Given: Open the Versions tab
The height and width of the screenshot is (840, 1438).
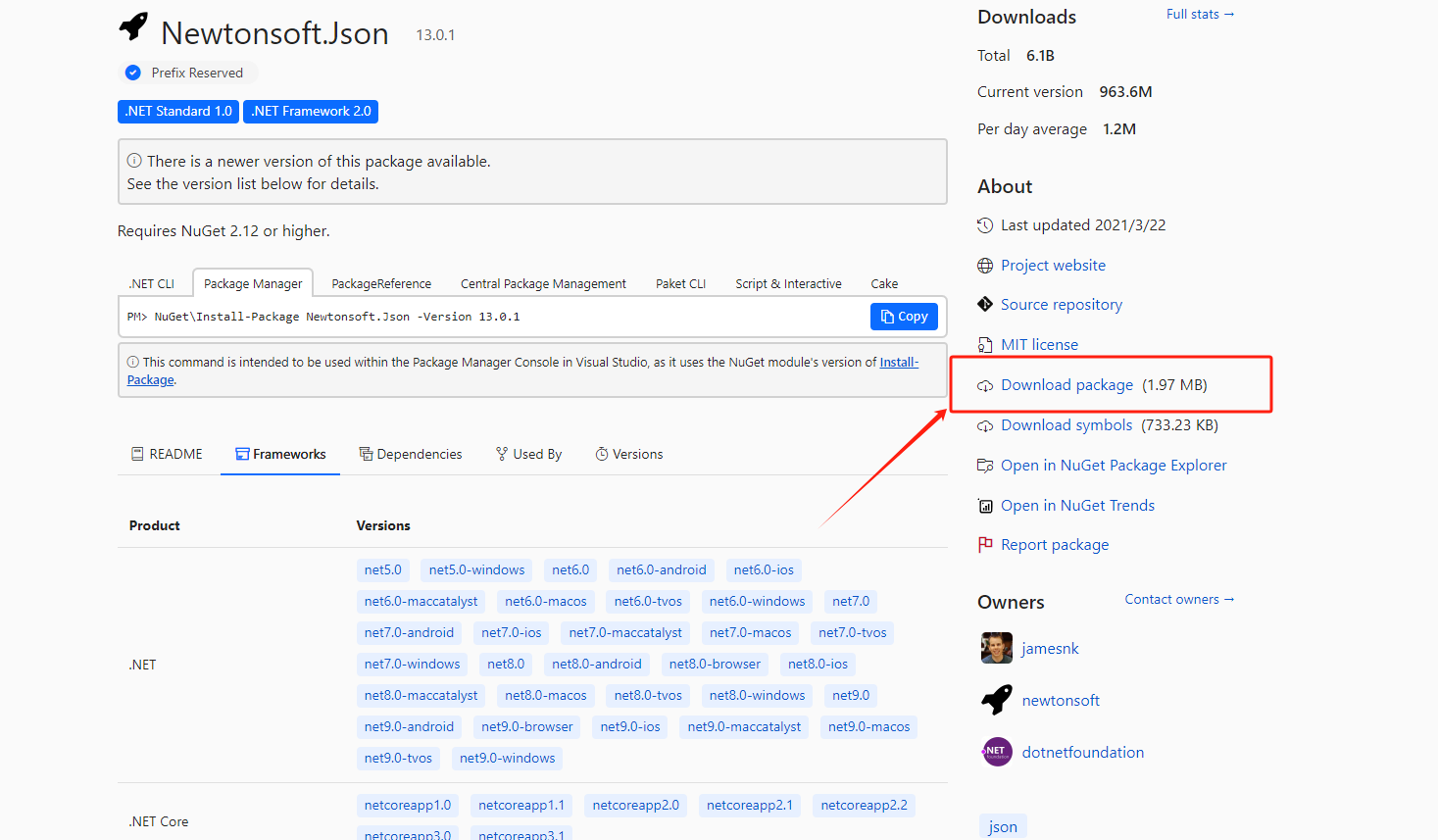Looking at the screenshot, I should (629, 454).
